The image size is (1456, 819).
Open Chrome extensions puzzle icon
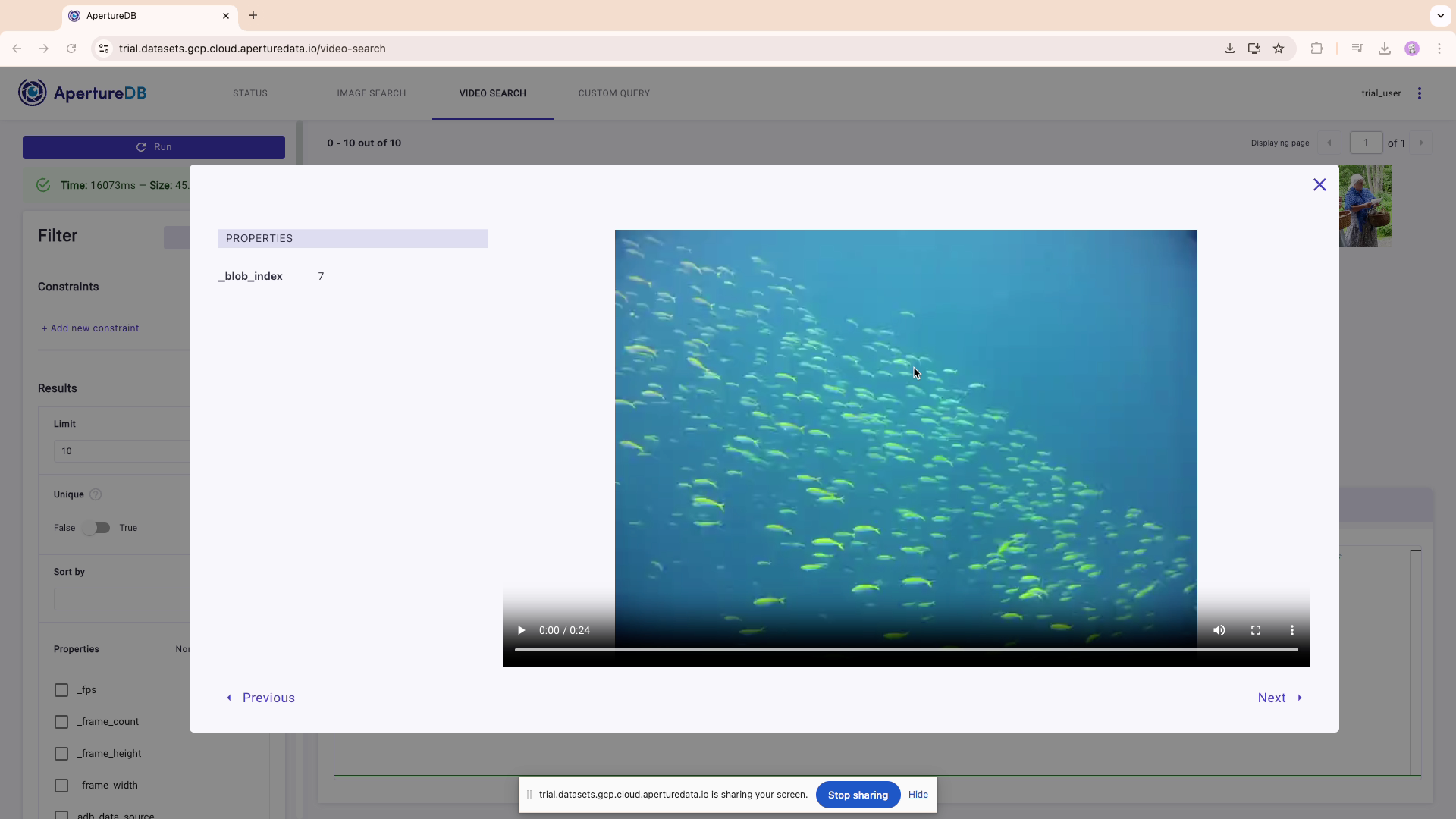point(1316,49)
